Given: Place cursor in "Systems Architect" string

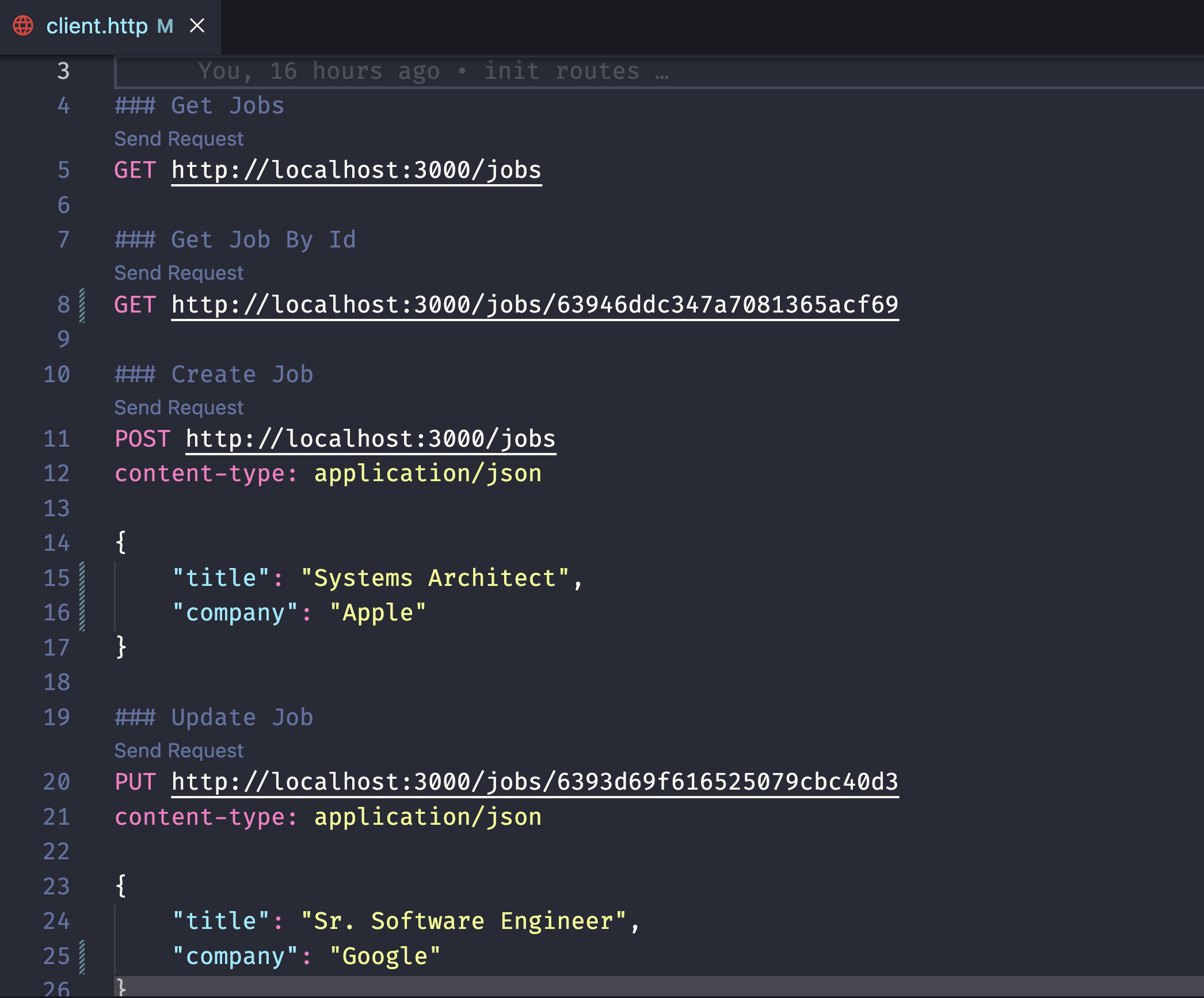Looking at the screenshot, I should point(435,578).
